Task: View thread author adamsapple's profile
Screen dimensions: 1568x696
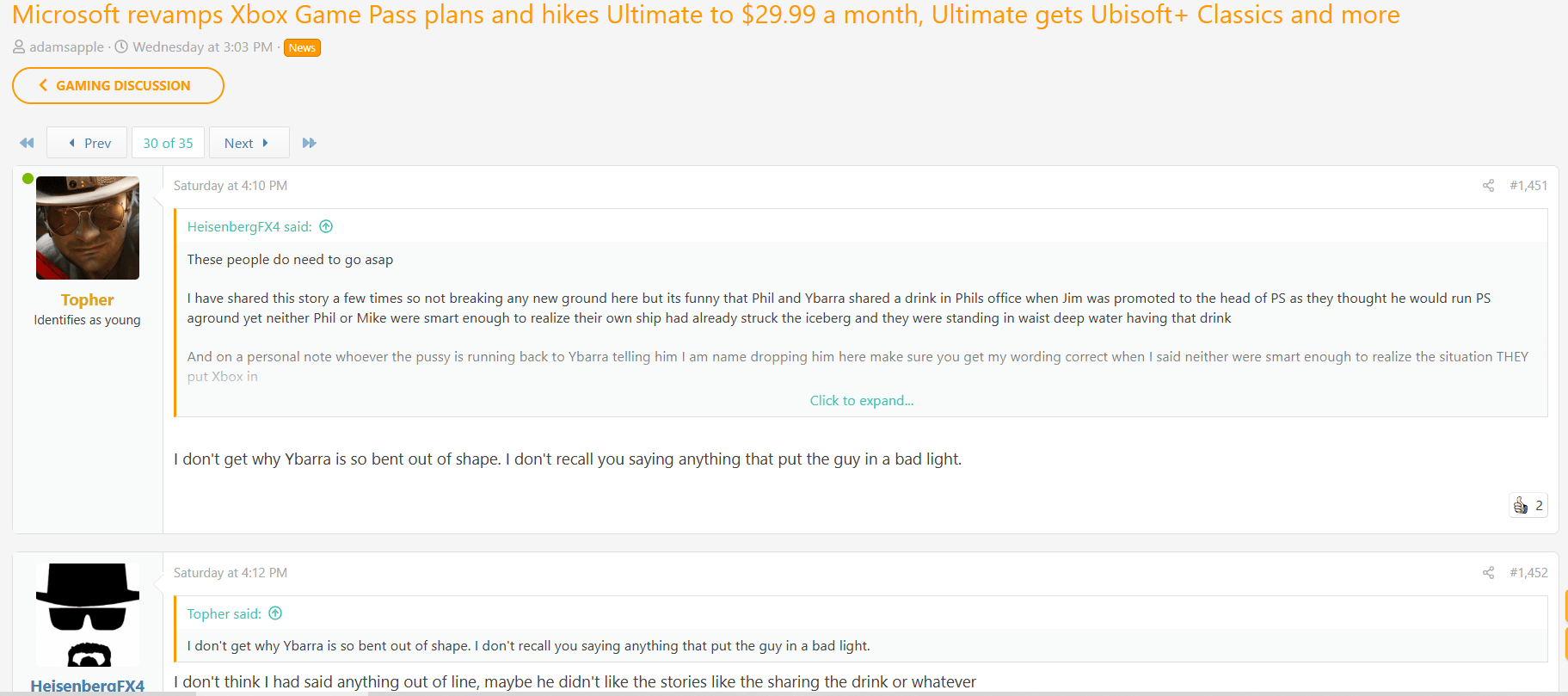Action: (66, 47)
